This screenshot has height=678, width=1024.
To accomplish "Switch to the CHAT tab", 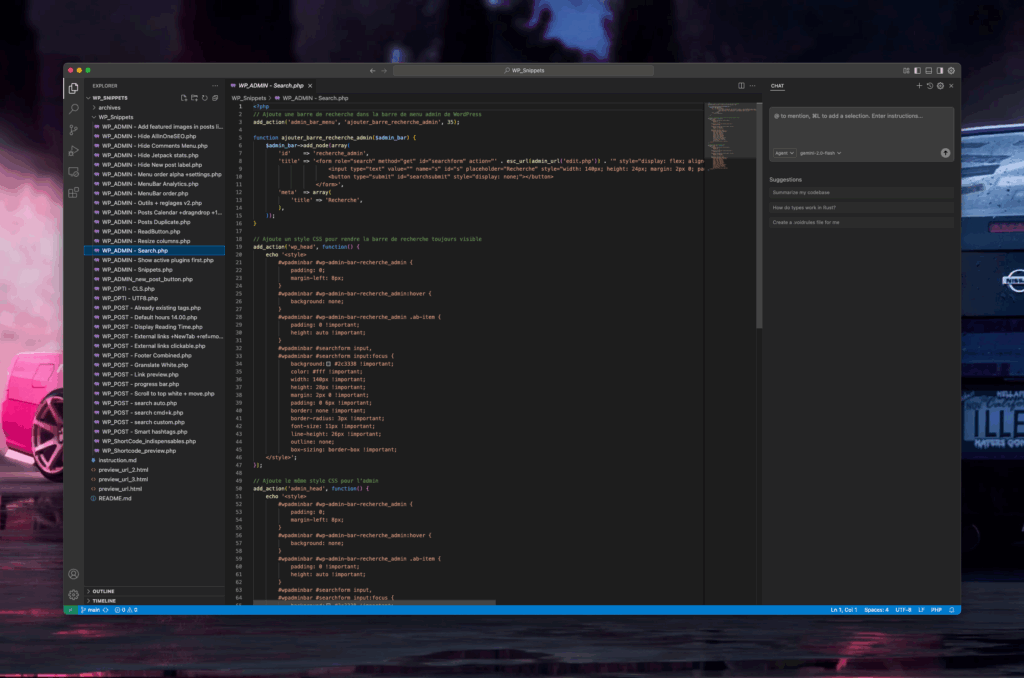I will click(777, 86).
